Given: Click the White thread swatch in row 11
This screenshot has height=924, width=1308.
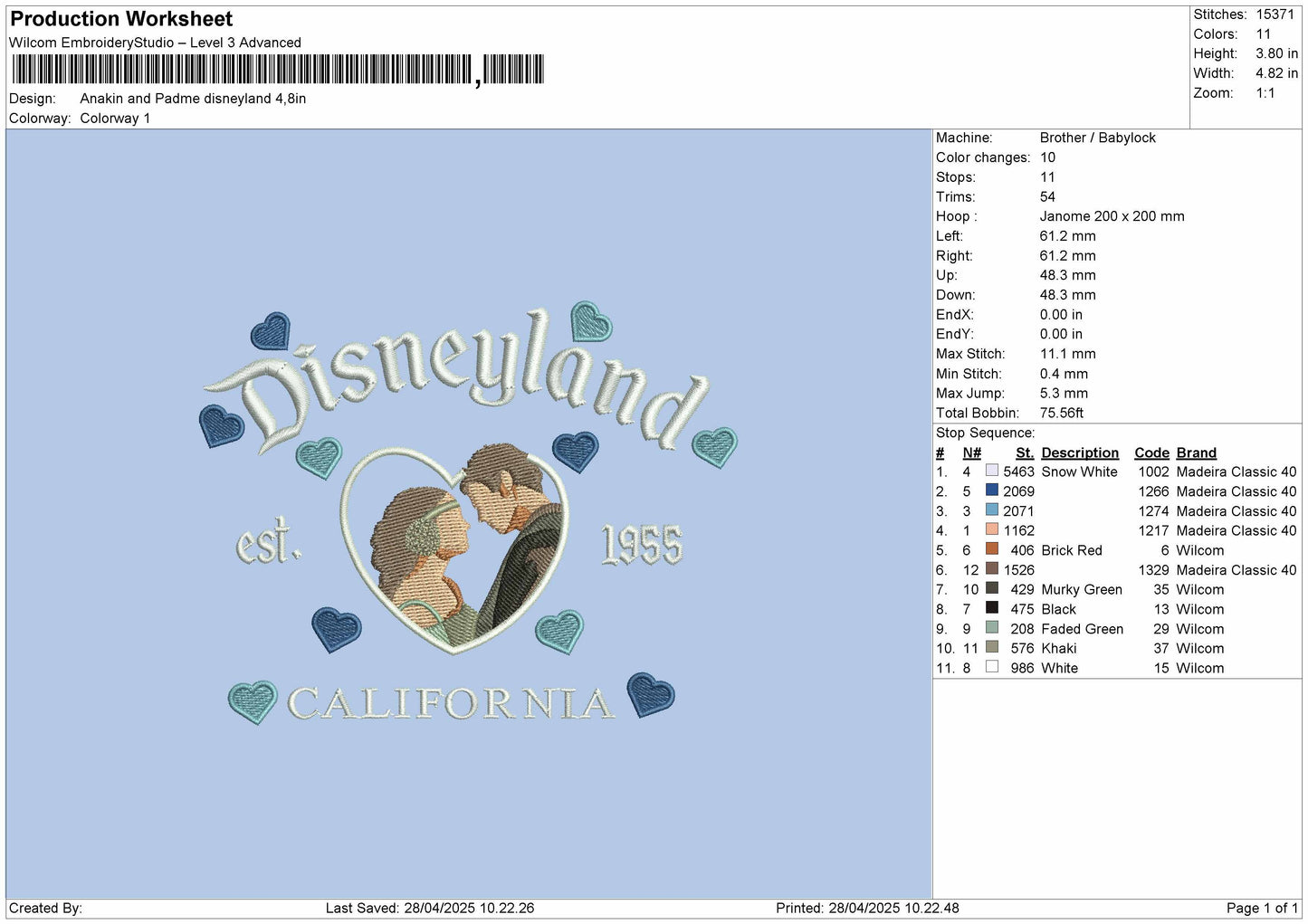Looking at the screenshot, I should pyautogui.click(x=992, y=667).
